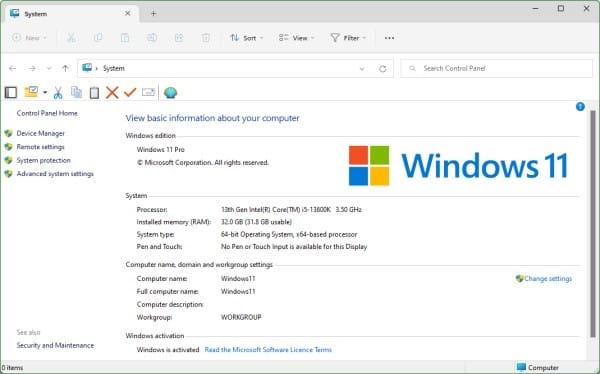Open Device Manager
600x374 pixels.
pyautogui.click(x=41, y=133)
